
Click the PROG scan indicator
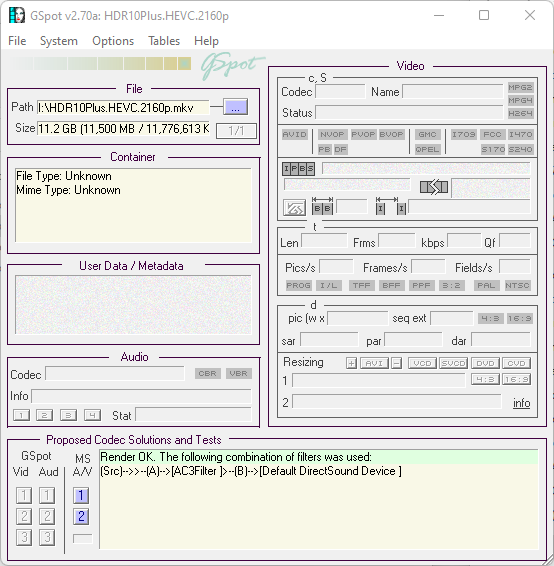[x=298, y=285]
